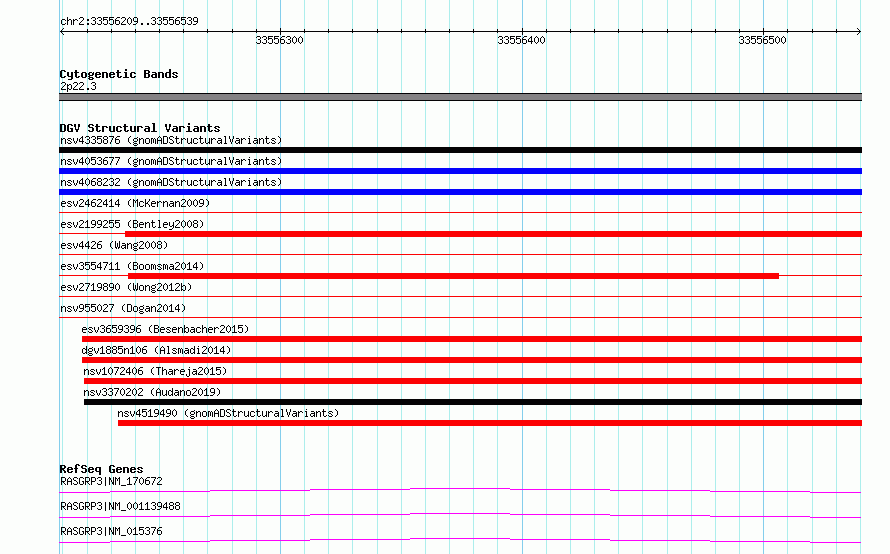Image resolution: width=890 pixels, height=554 pixels.
Task: Click the red bar of esv3554711
Action: (x=454, y=276)
